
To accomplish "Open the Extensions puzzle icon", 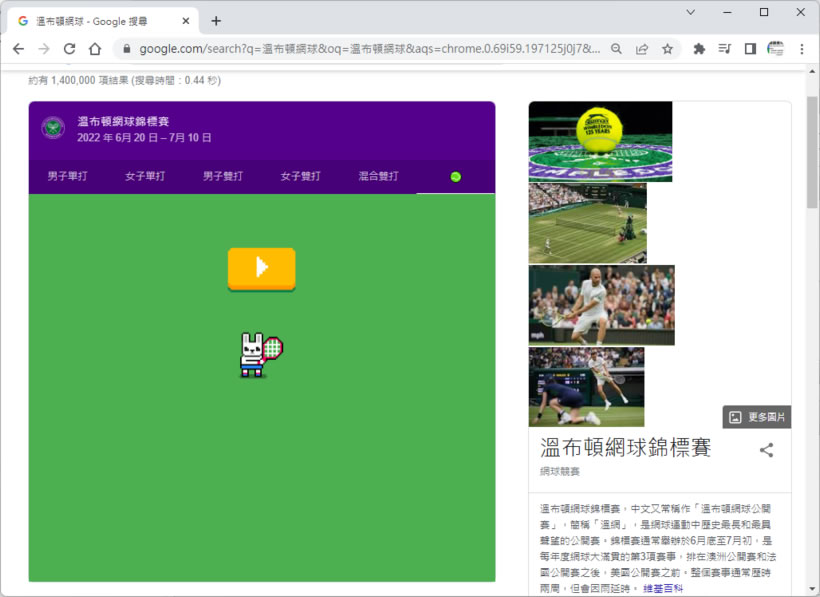I will (x=699, y=49).
